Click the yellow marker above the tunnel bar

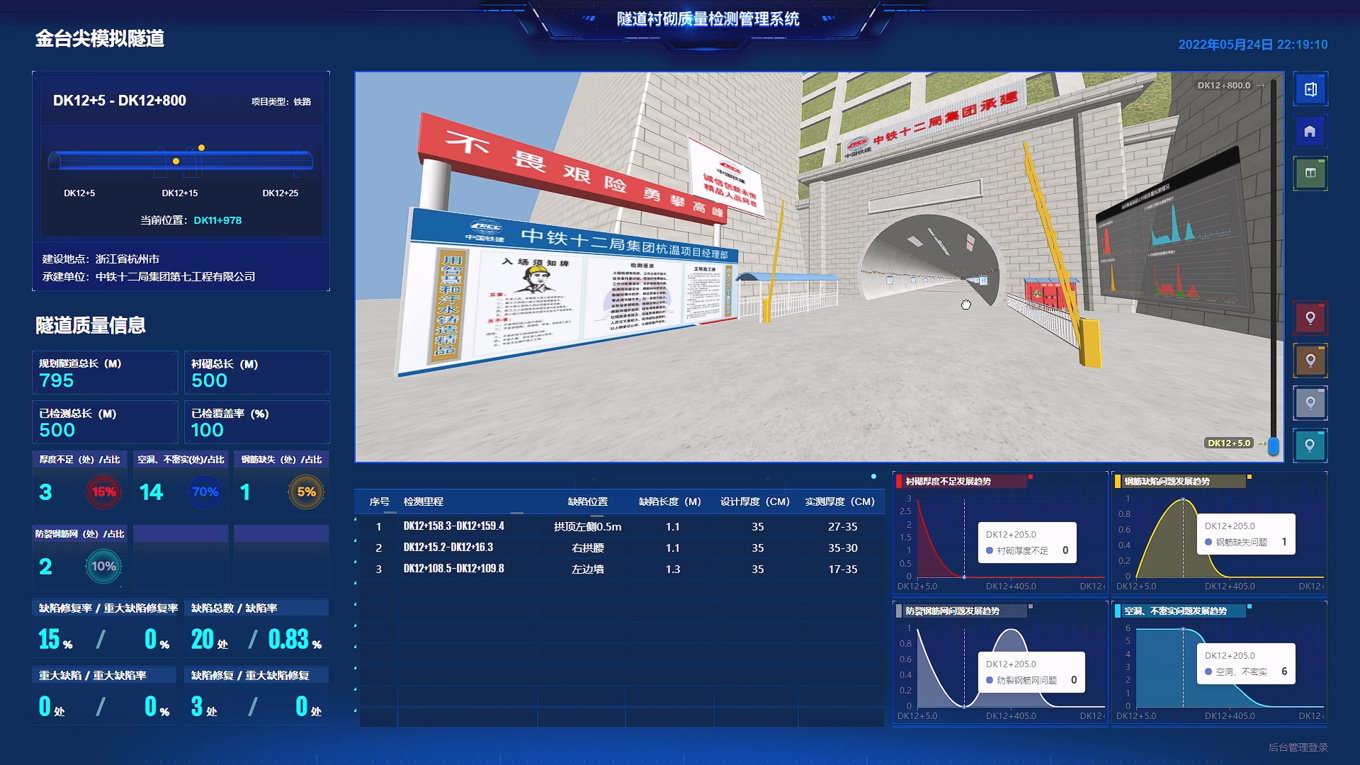(x=201, y=148)
